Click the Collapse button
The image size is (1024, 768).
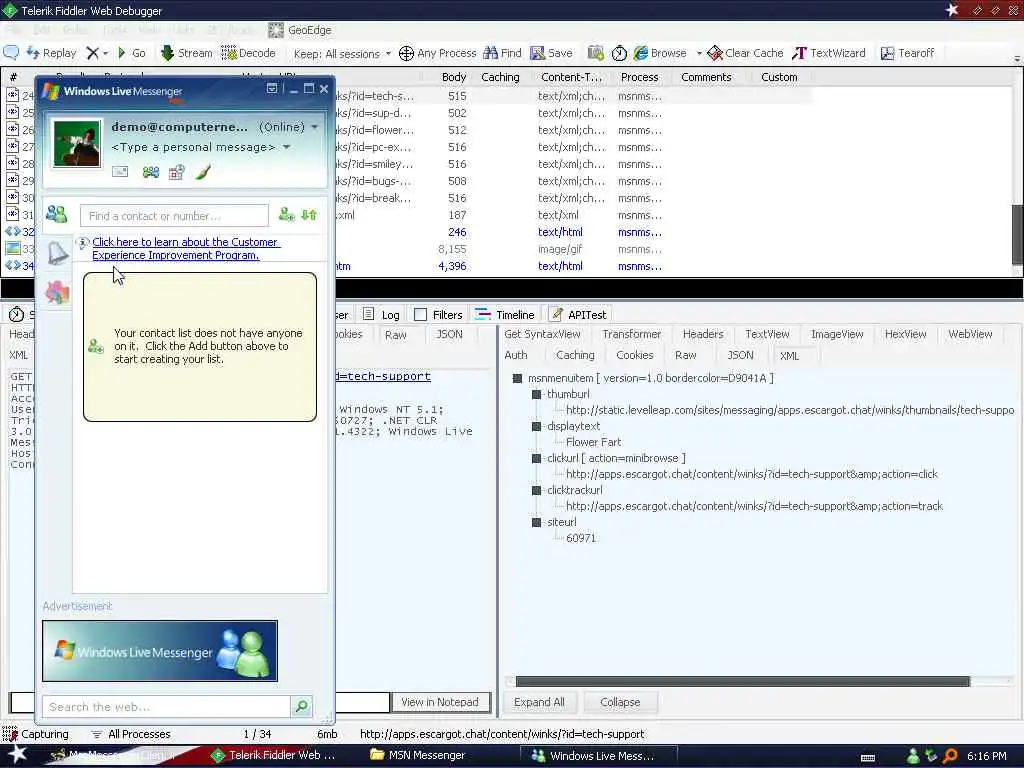(620, 702)
